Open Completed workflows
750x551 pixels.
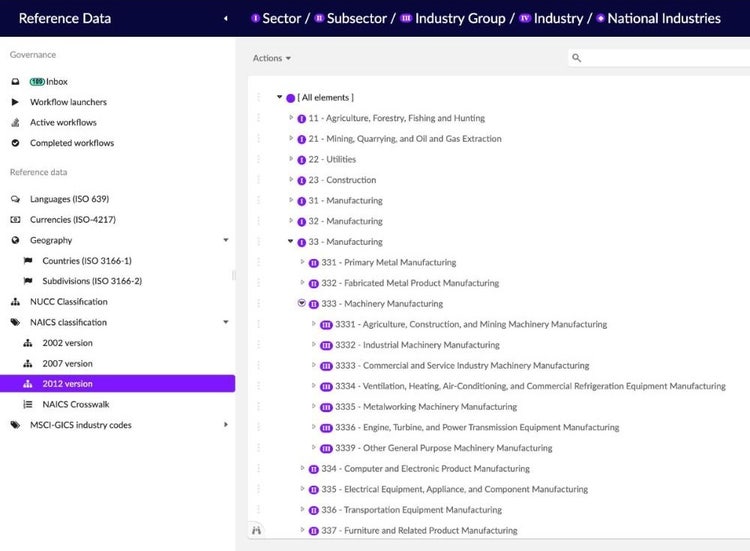click(72, 143)
